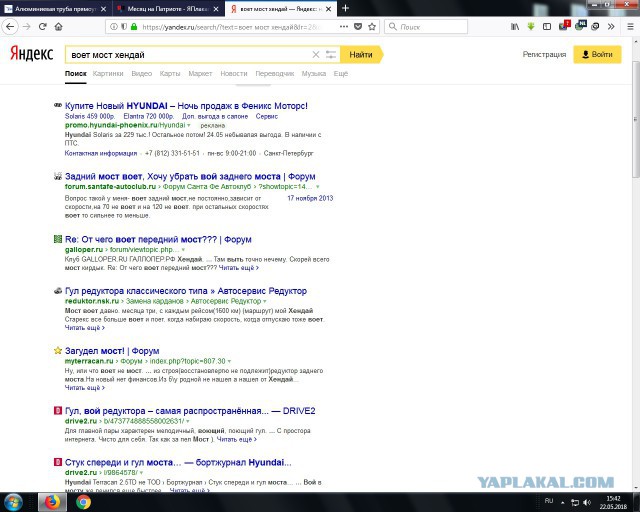Focus the Firefox Поиск search box
640x512 pixels.
pyautogui.click(x=426, y=27)
